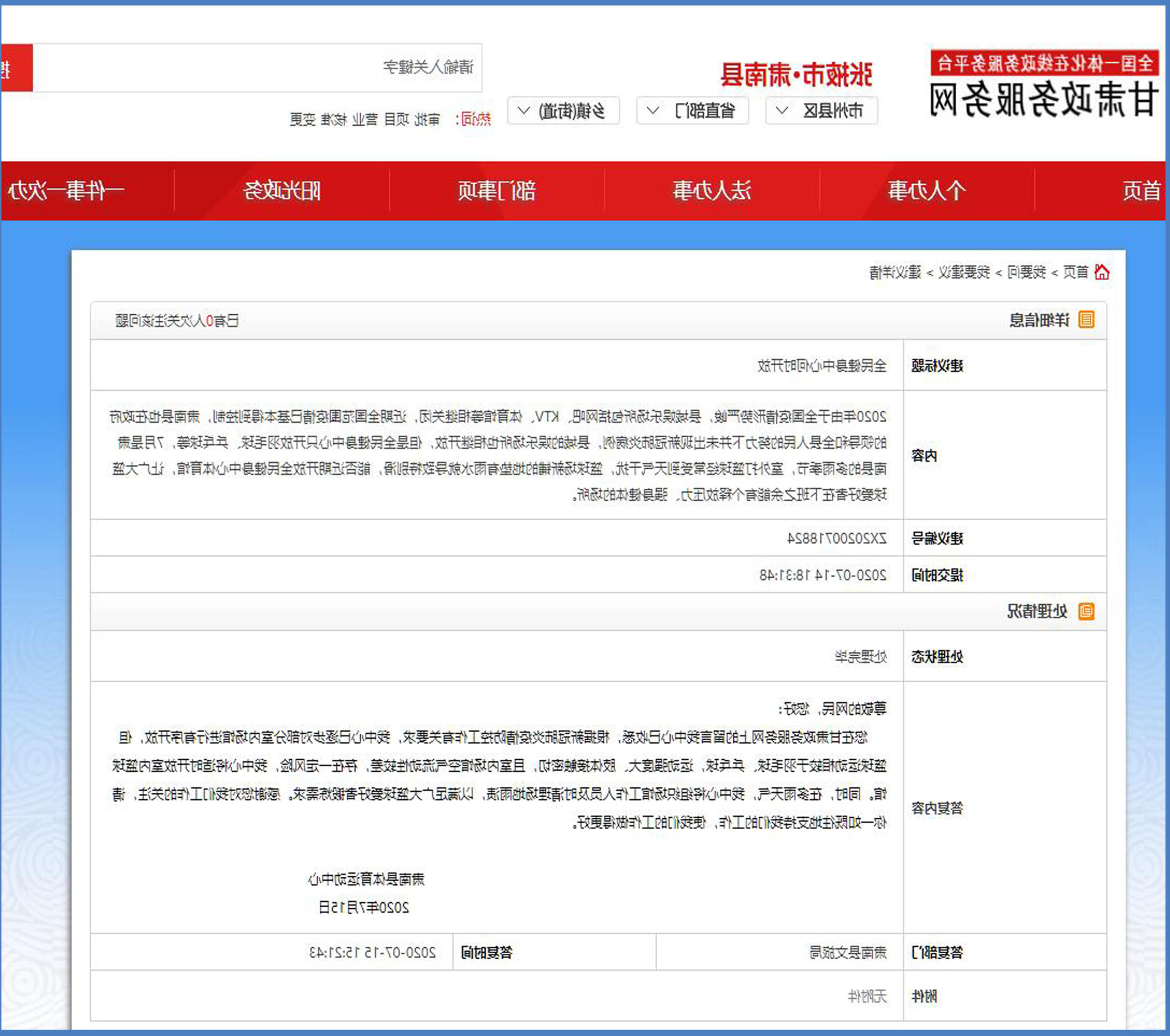Click the 答复内容 row label
Screen dimensions: 1170x1036
pyautogui.click(x=938, y=808)
